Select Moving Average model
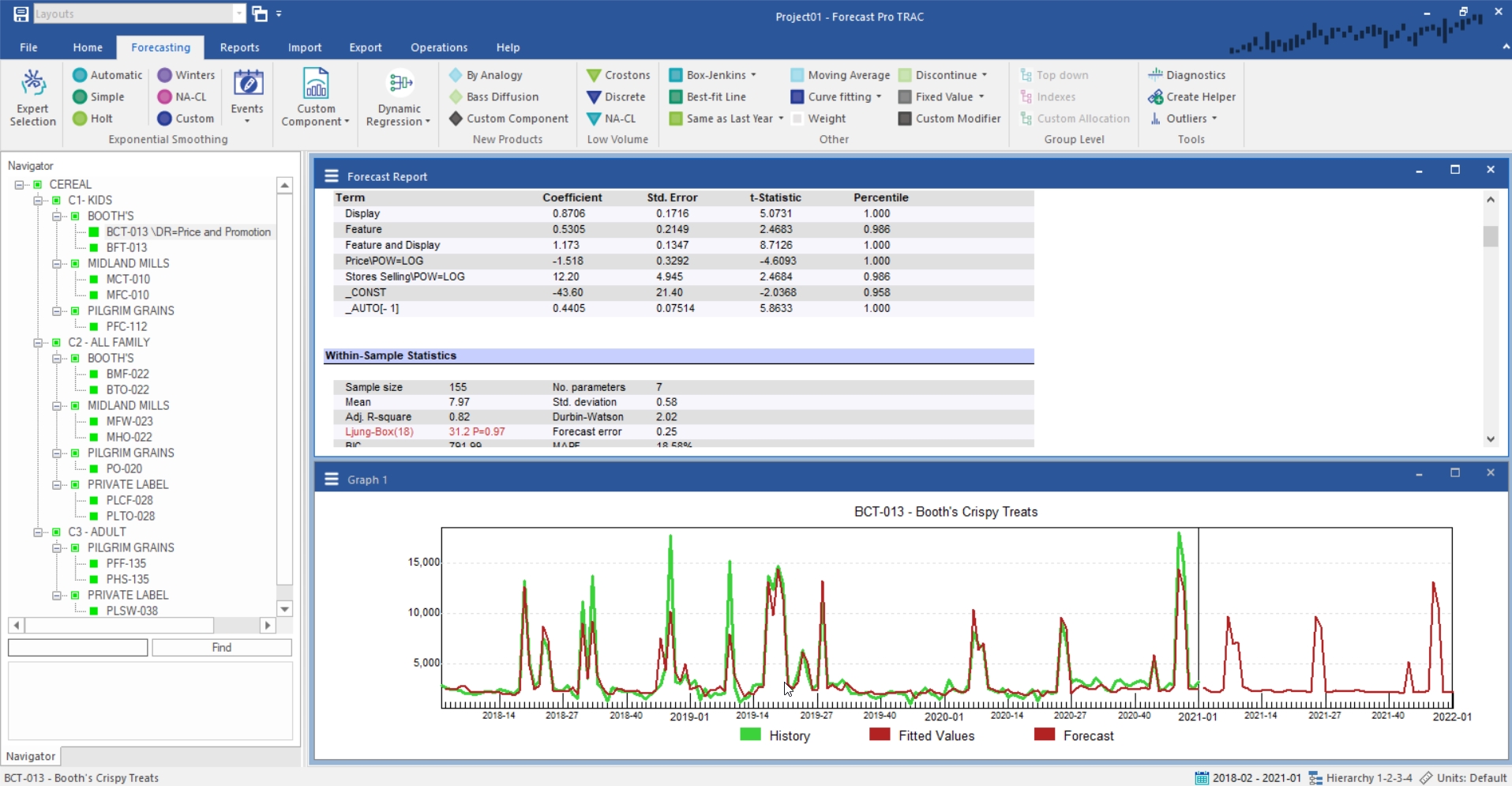This screenshot has width=1512, height=786. click(840, 75)
